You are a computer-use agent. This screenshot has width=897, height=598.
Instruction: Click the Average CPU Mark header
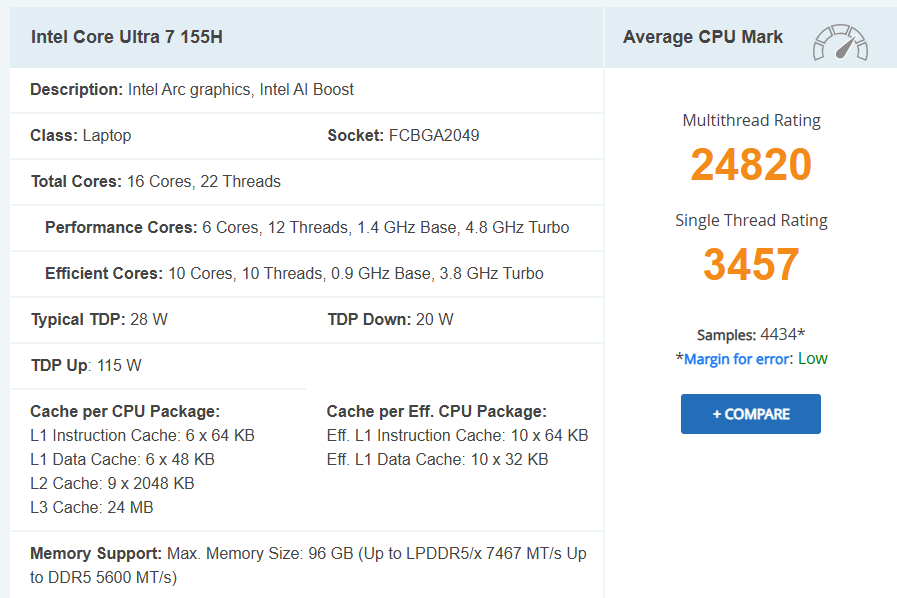(702, 36)
